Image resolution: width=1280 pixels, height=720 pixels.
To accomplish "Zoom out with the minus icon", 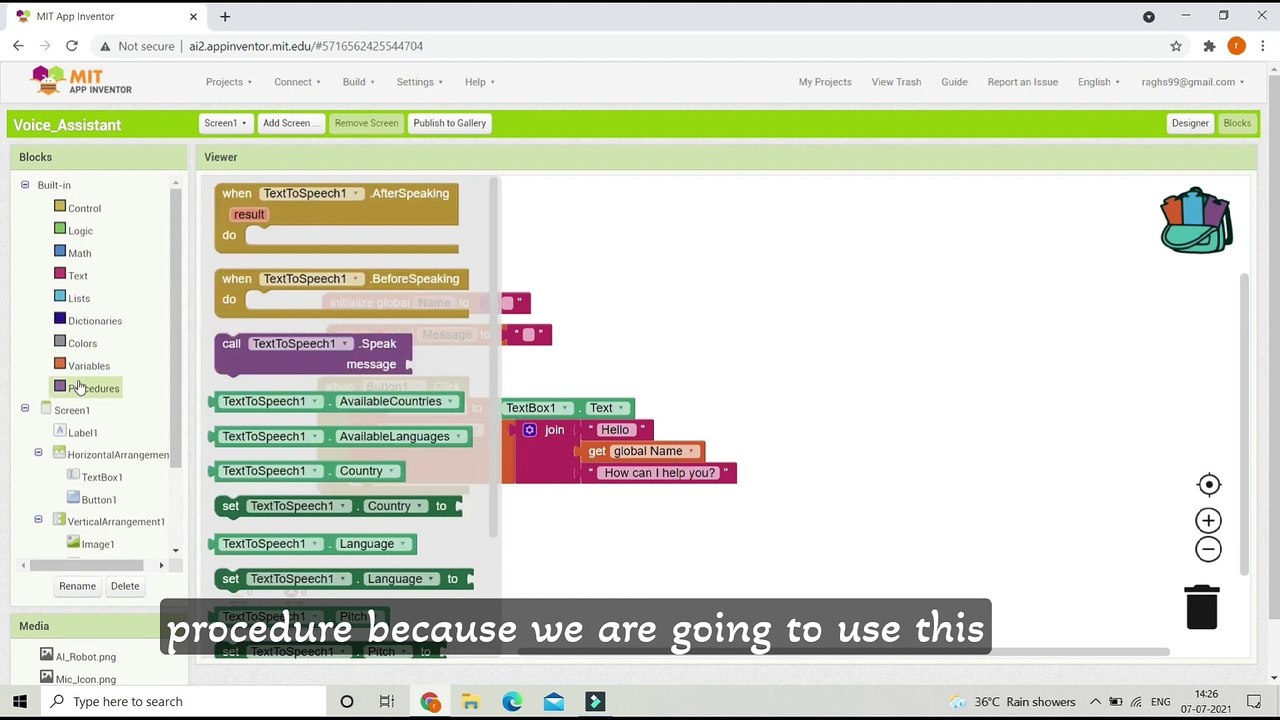I will coord(1208,549).
